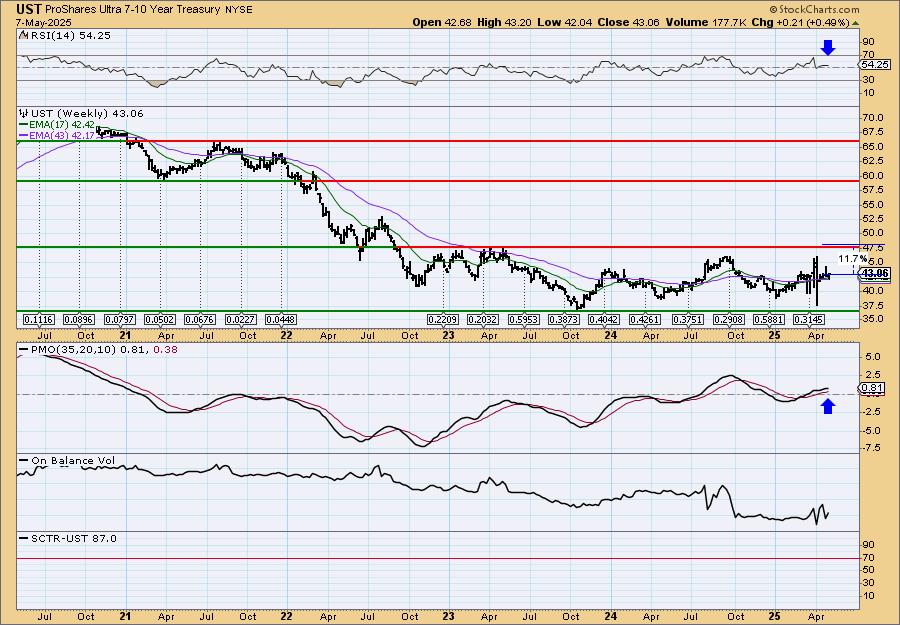Click the 60.0 price axis label

pyautogui.click(x=873, y=176)
